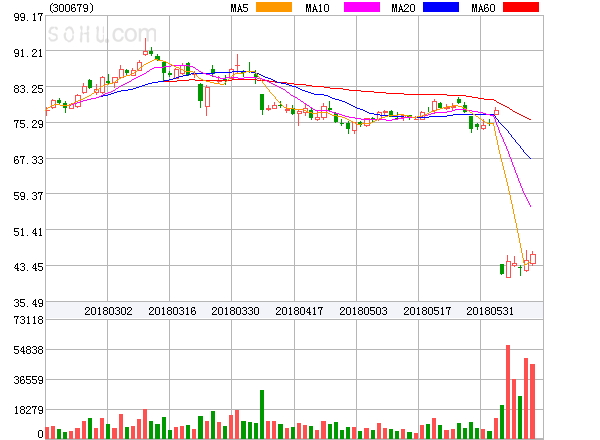Click the MA10 legend label

tap(317, 8)
